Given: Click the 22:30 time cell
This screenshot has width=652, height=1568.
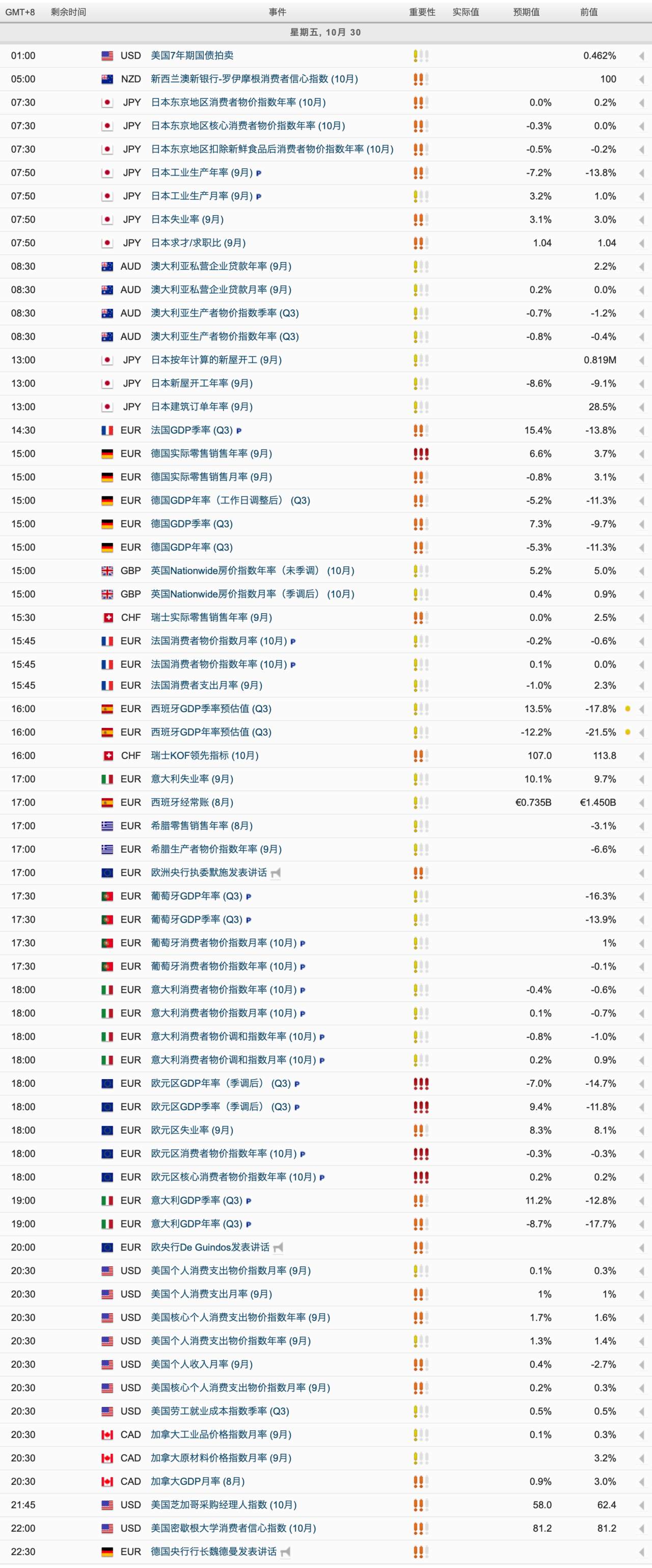Looking at the screenshot, I should 23,1552.
